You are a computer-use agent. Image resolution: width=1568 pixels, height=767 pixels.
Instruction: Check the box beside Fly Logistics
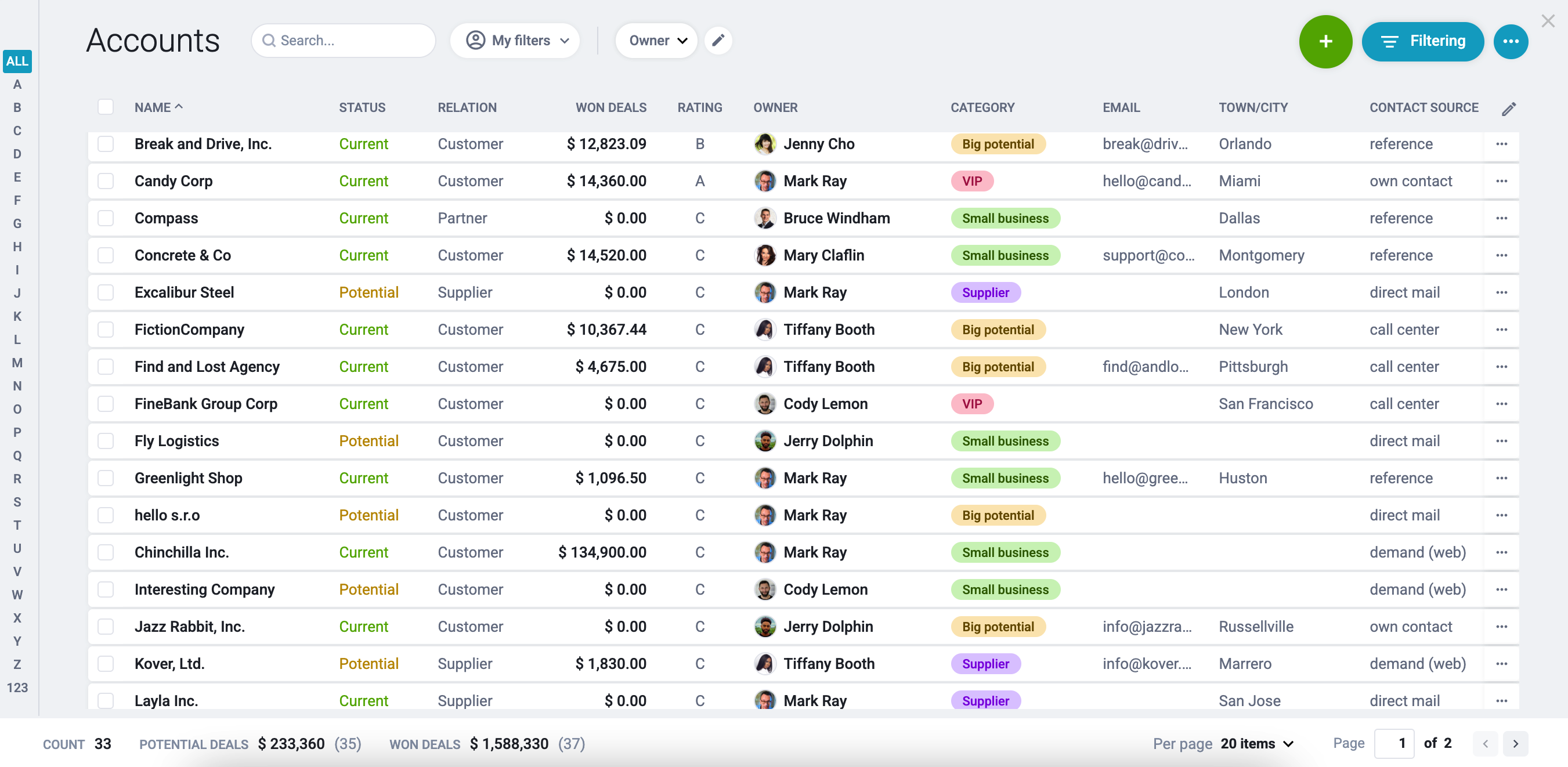click(x=106, y=441)
